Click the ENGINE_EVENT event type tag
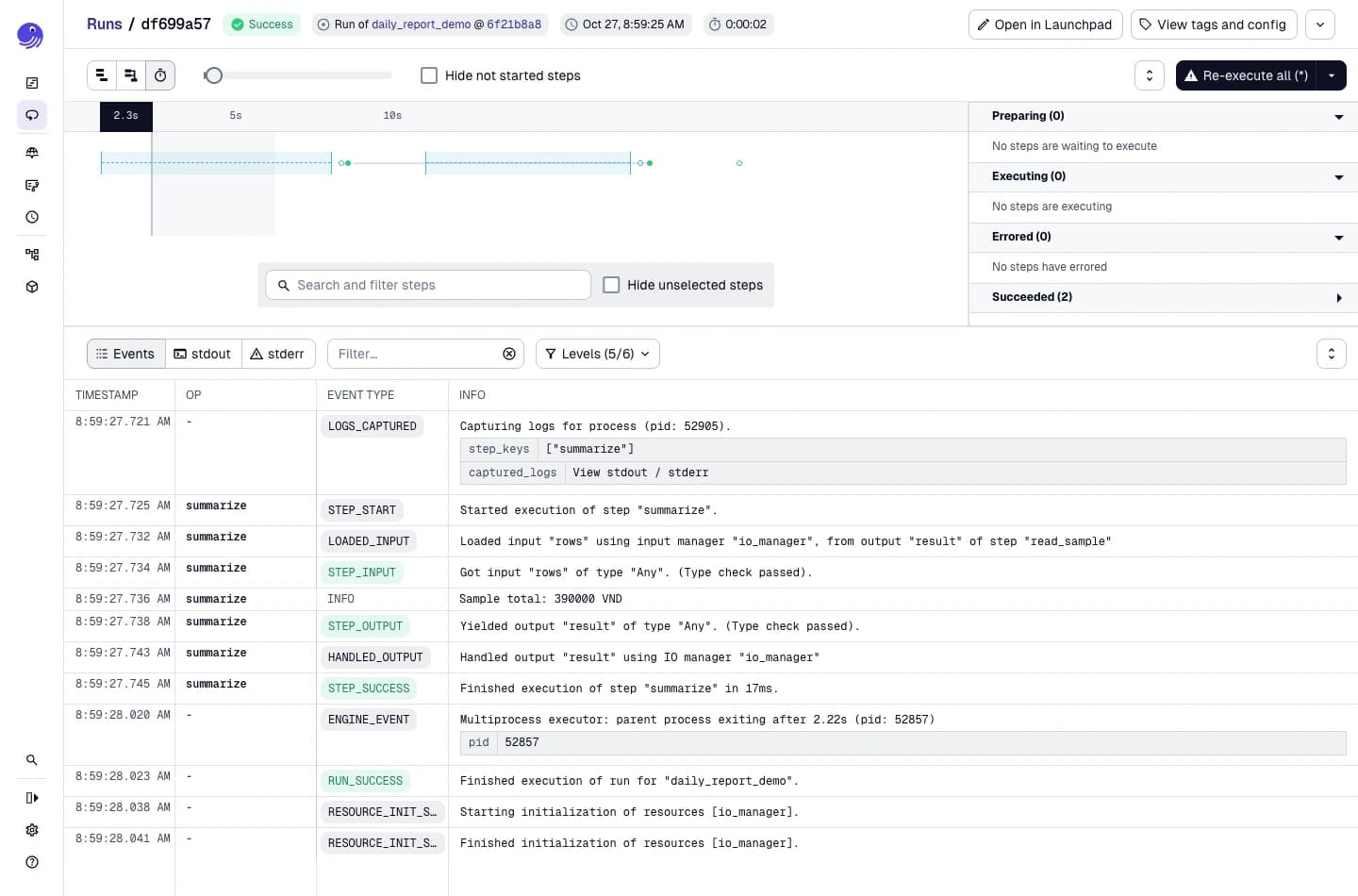The image size is (1358, 896). coord(369,720)
